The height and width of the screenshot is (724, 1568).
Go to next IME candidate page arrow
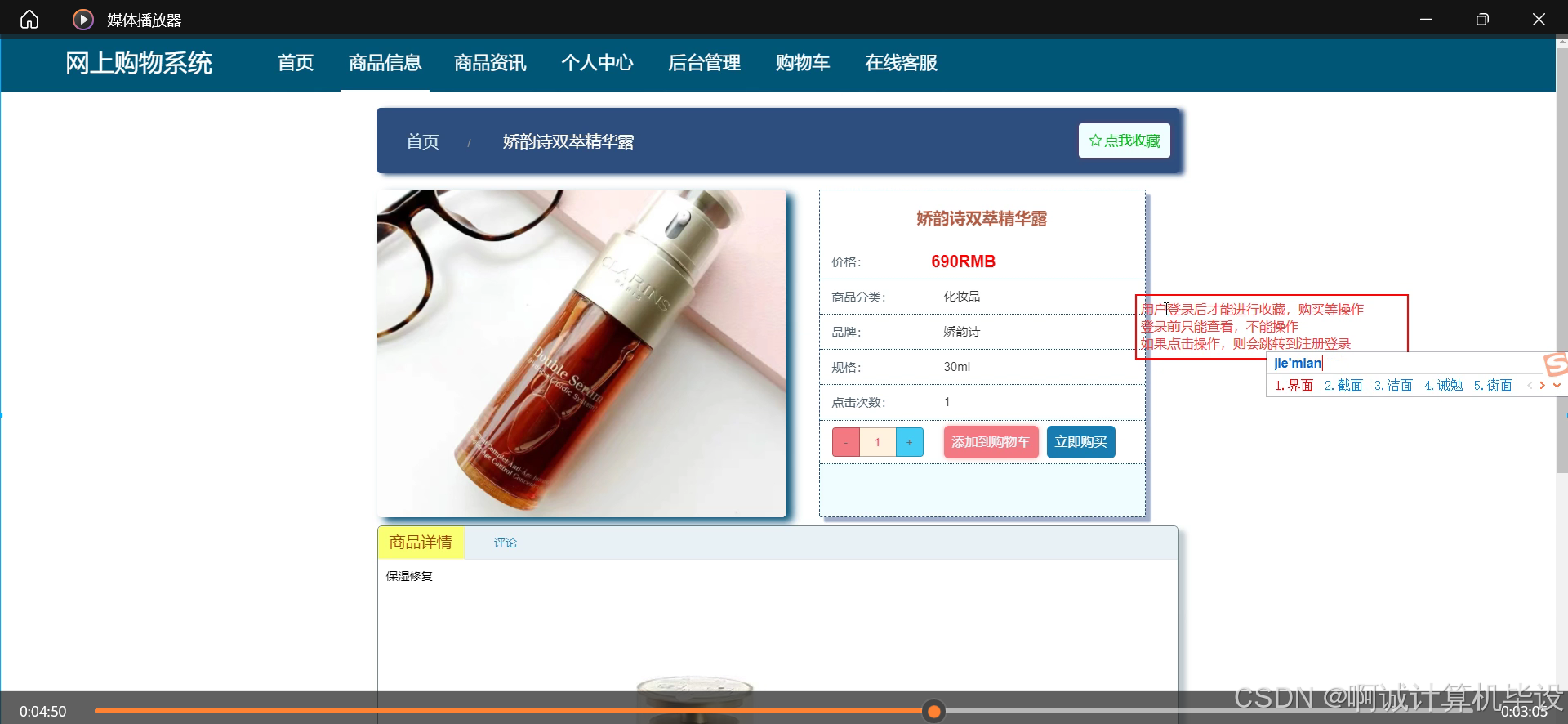pyautogui.click(x=1542, y=386)
